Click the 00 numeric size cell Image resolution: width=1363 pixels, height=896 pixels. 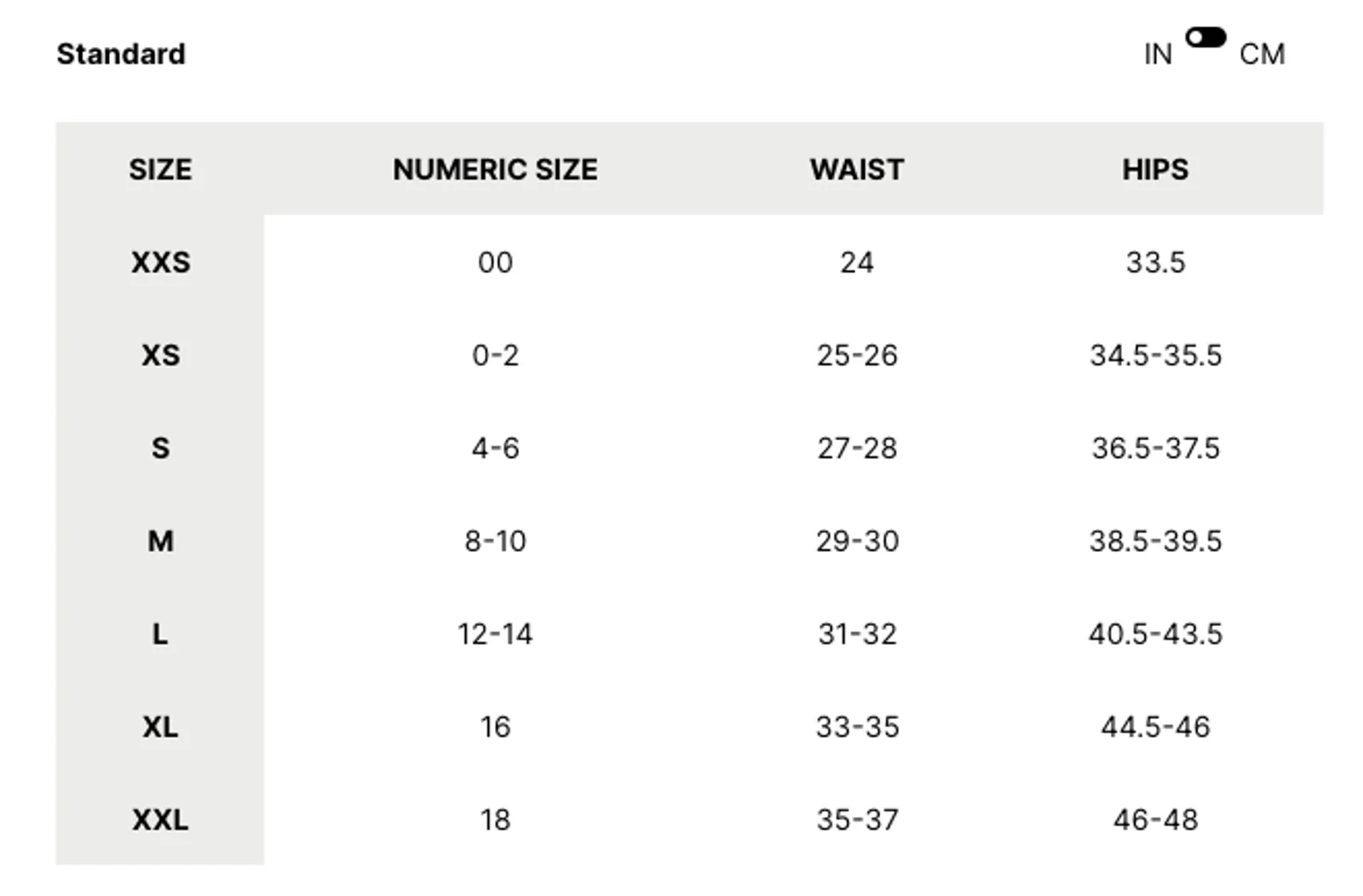(495, 262)
